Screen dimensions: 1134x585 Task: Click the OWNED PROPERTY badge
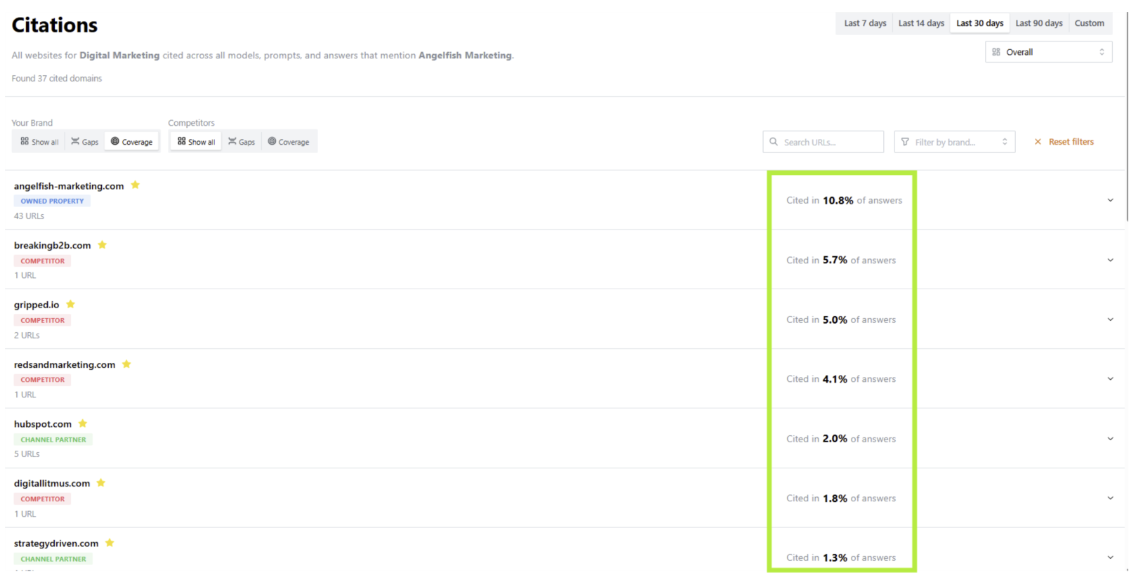pyautogui.click(x=52, y=201)
